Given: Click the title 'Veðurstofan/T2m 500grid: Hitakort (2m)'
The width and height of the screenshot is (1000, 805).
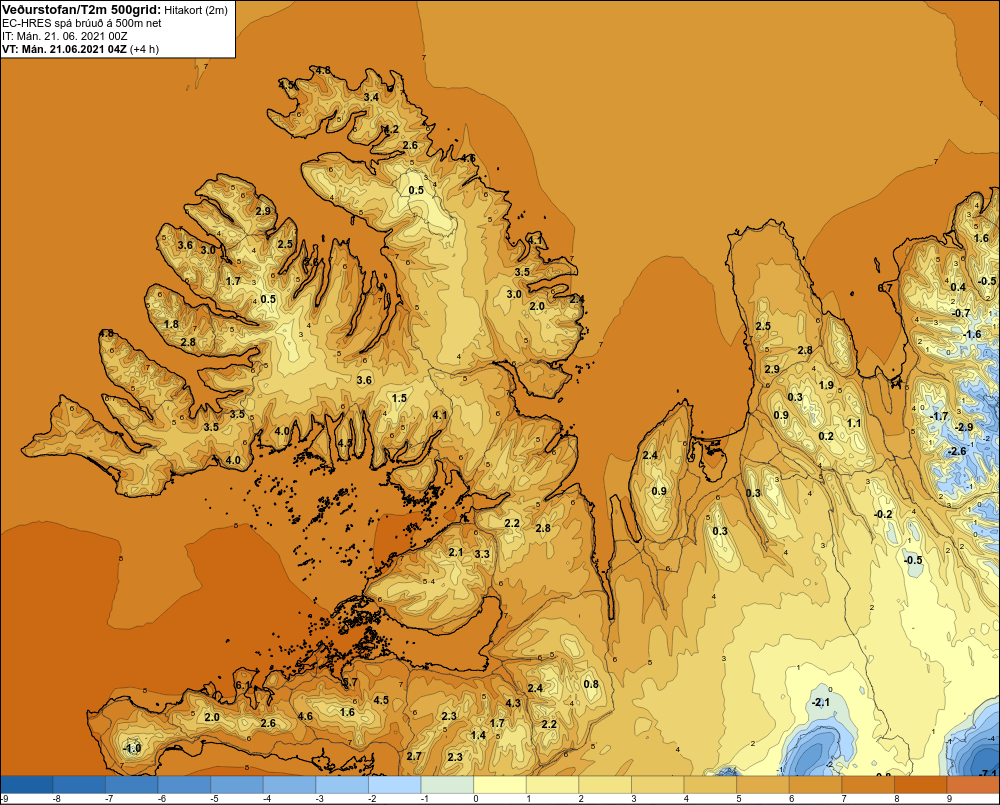Looking at the screenshot, I should (x=115, y=10).
